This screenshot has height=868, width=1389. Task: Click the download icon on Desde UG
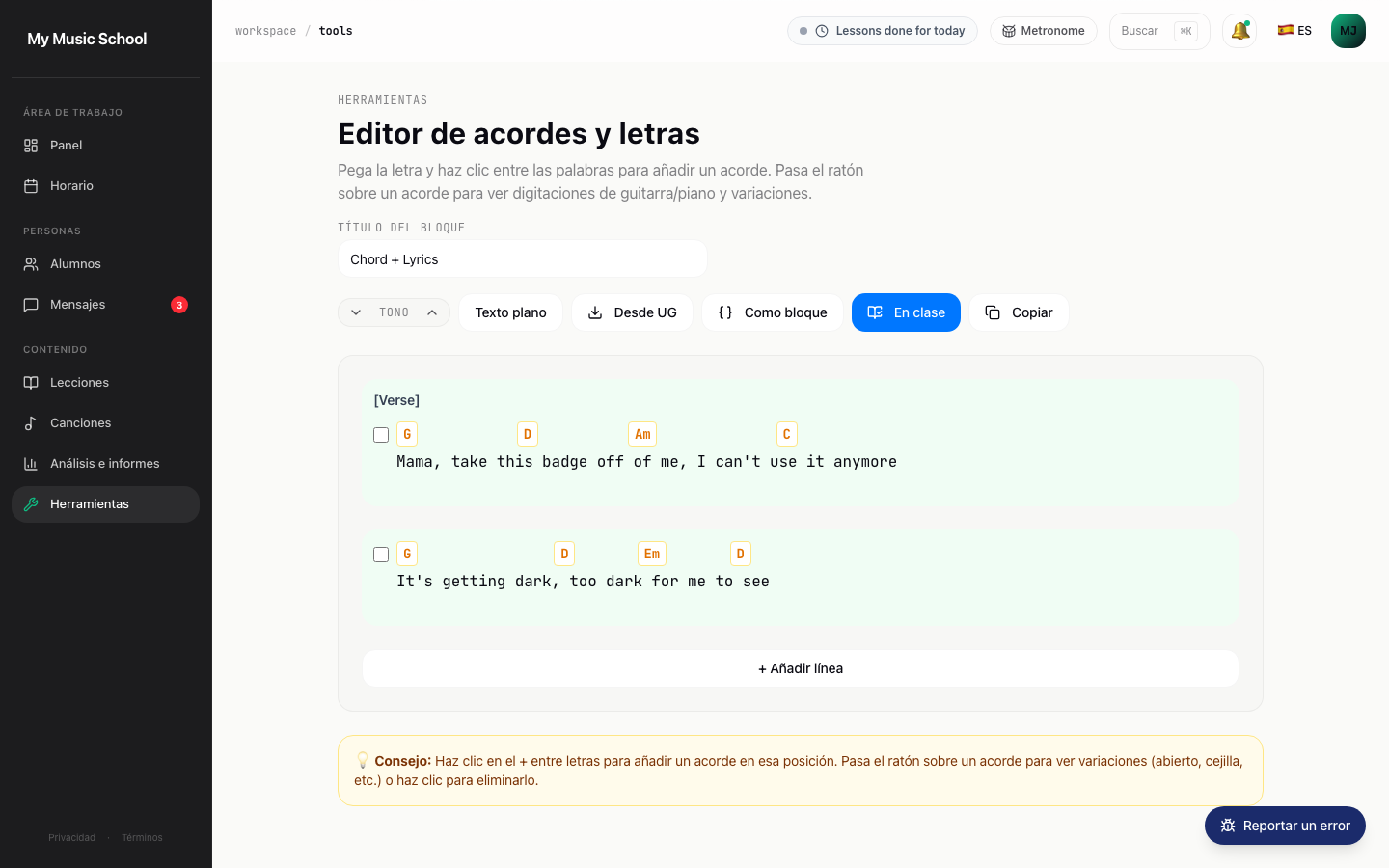[595, 312]
